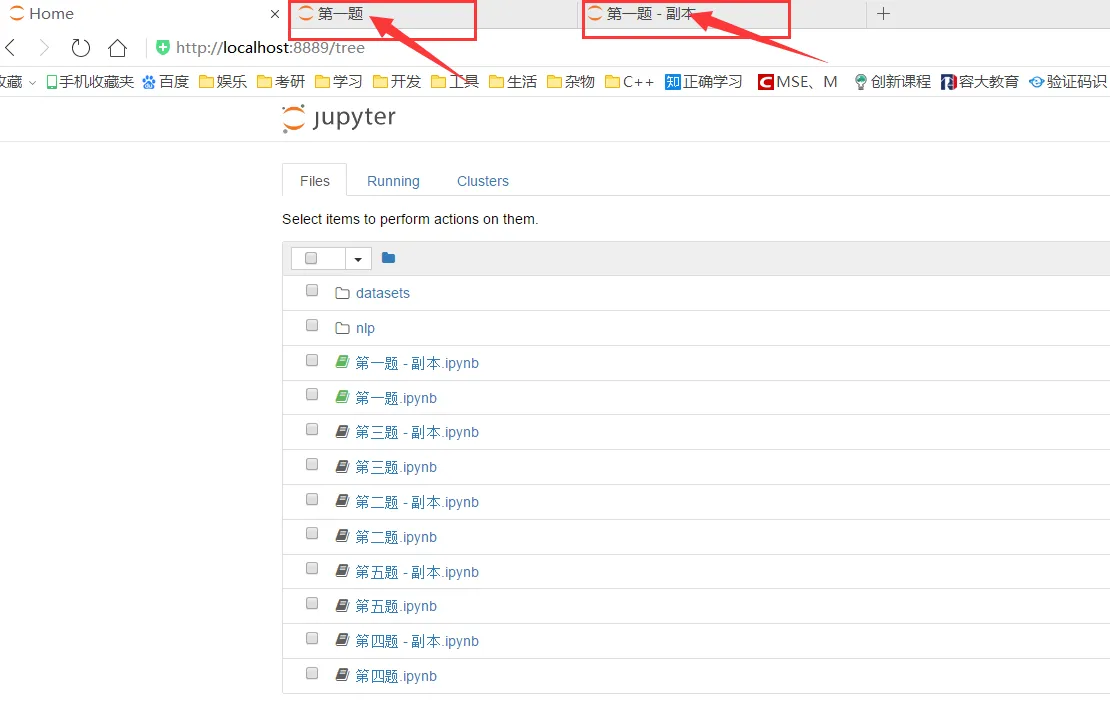Image resolution: width=1110 pixels, height=712 pixels.
Task: Open the 第五题 - 副本.ipynb notebook
Action: coord(417,572)
